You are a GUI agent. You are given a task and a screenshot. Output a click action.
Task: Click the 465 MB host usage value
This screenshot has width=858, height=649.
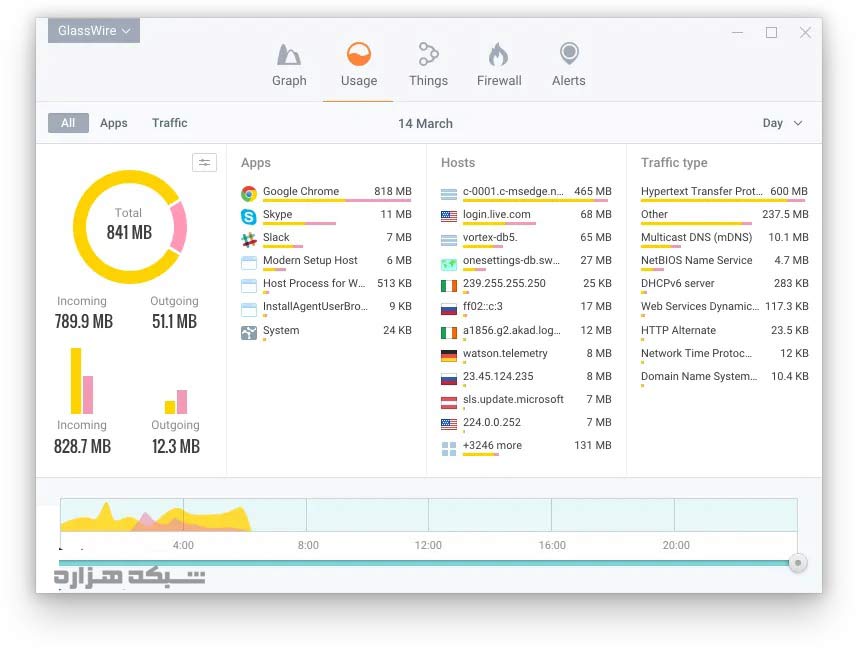pyautogui.click(x=593, y=192)
